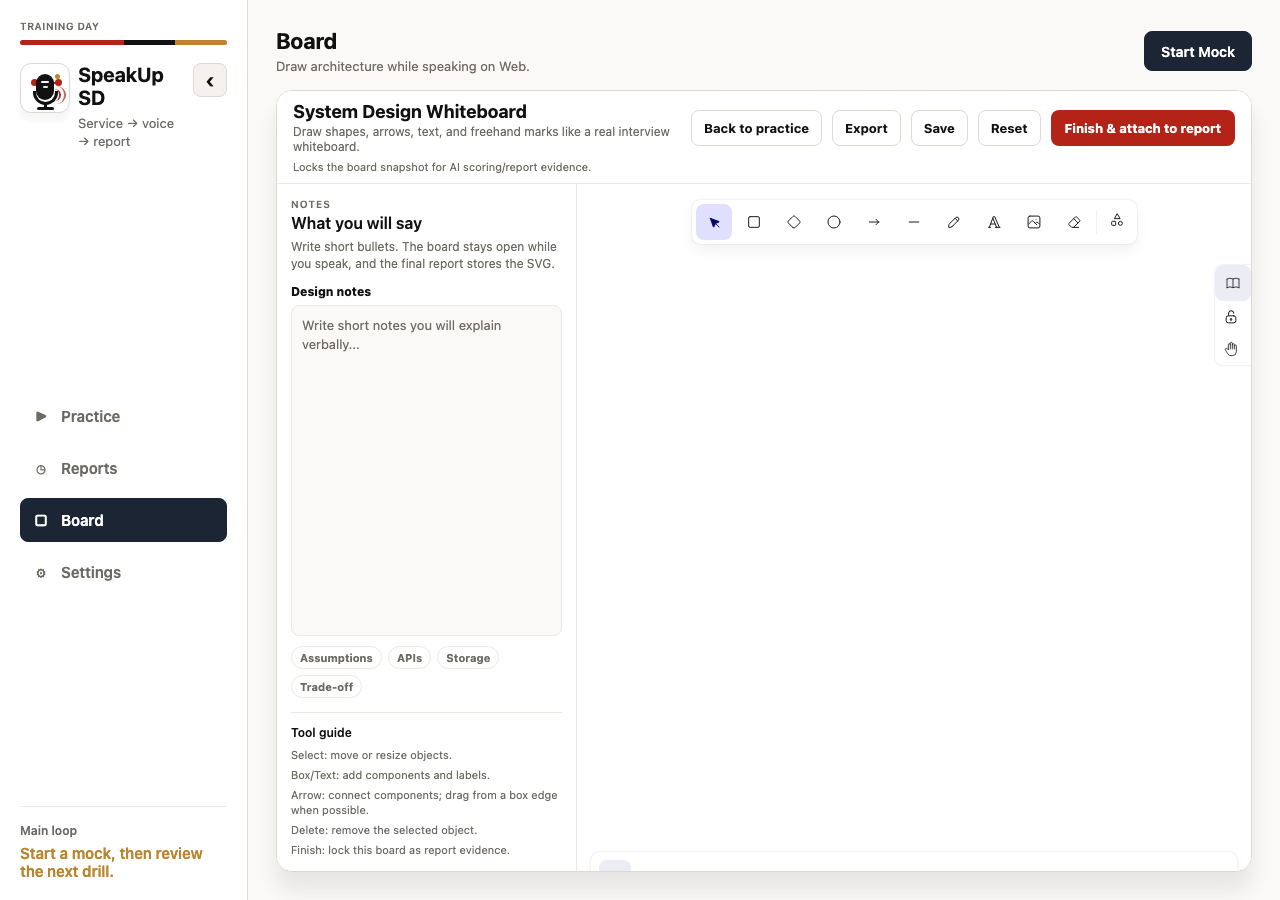Click the 'Tool guide' heading

[321, 733]
